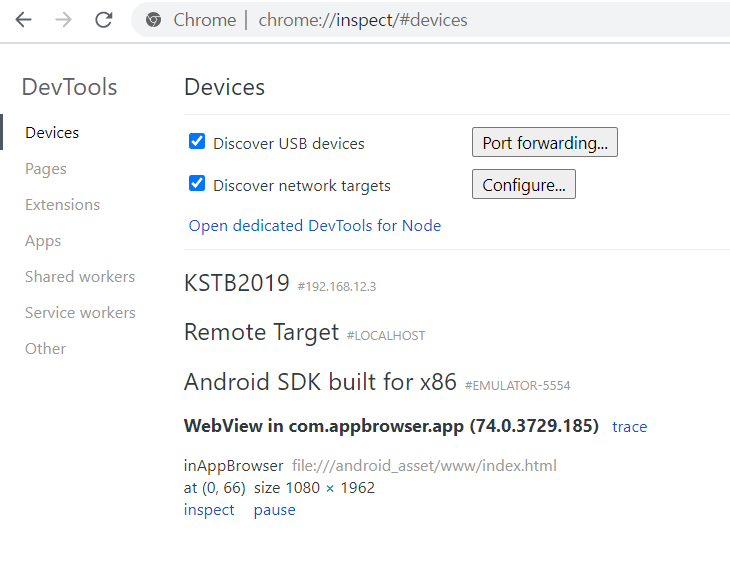Click the Devices page heading
Screen dimensions: 730x566
pos(224,87)
